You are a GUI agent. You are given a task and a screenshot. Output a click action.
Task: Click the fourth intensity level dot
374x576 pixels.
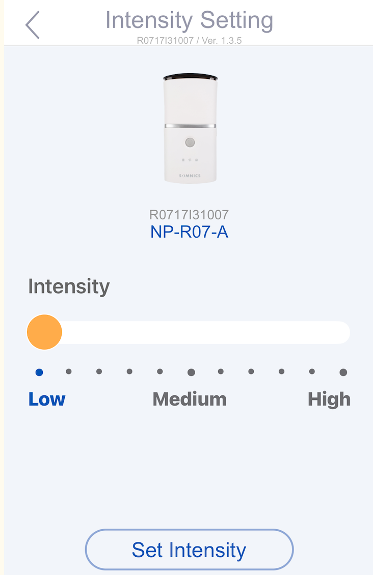pos(129,372)
